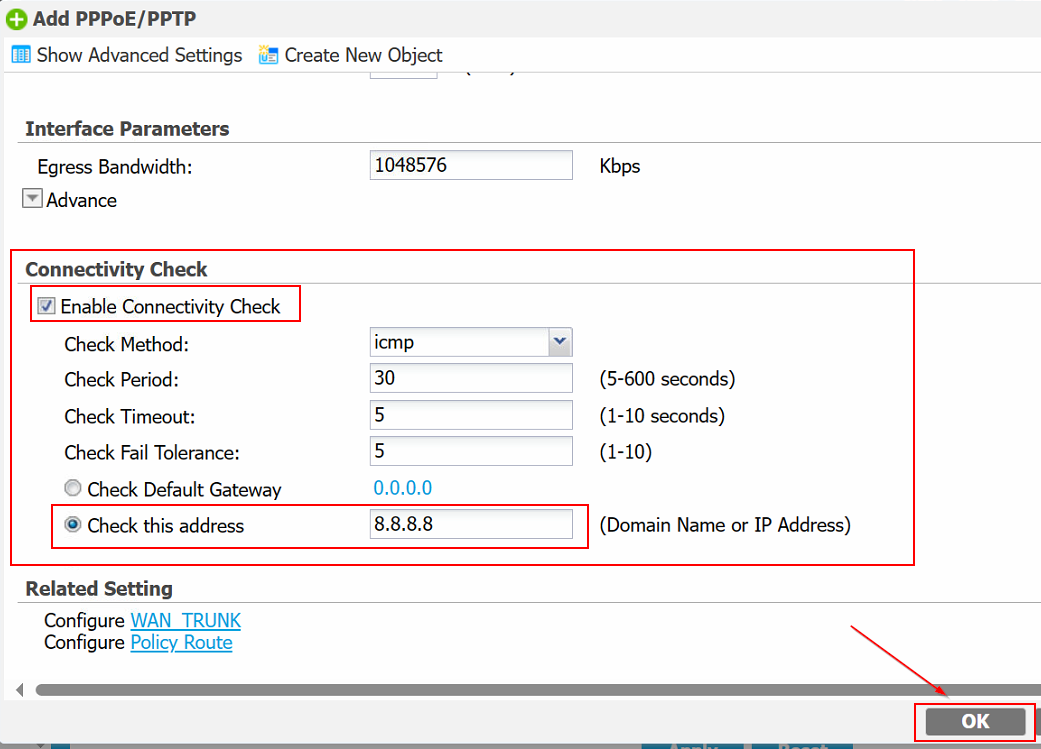Click the Create New Object icon

(x=268, y=55)
